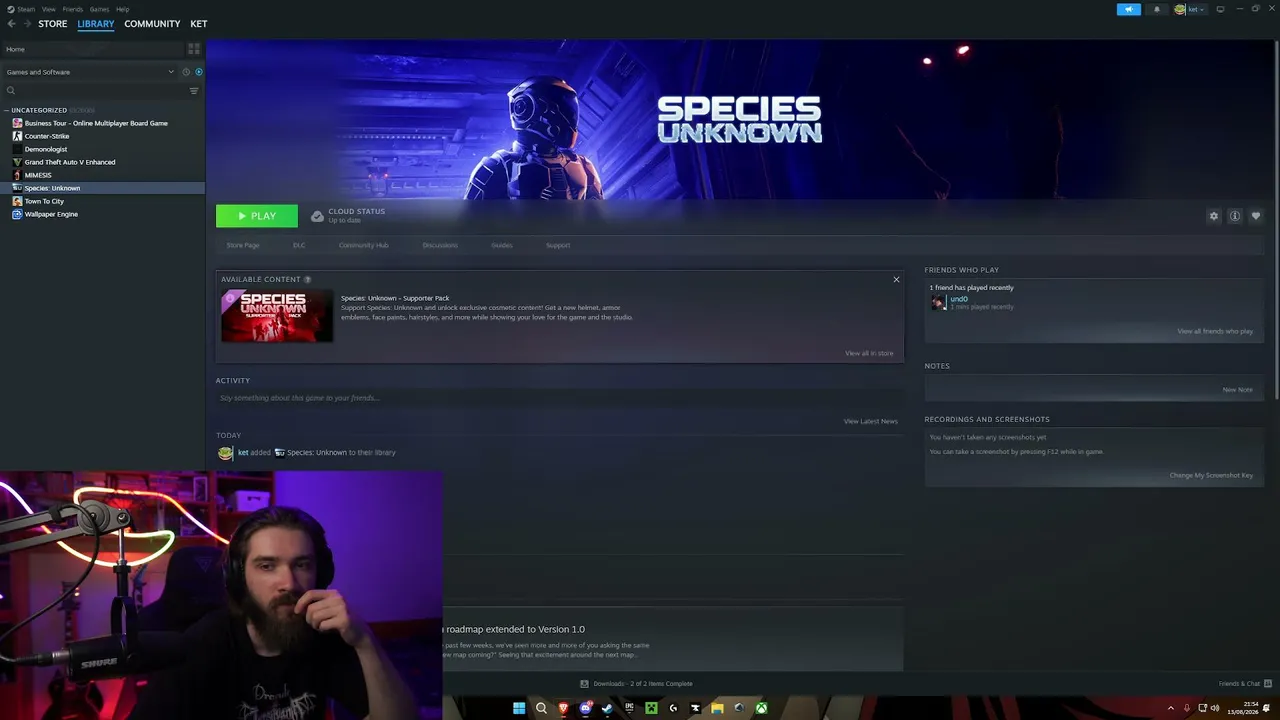
Task: Open the Guides link
Action: 502,245
